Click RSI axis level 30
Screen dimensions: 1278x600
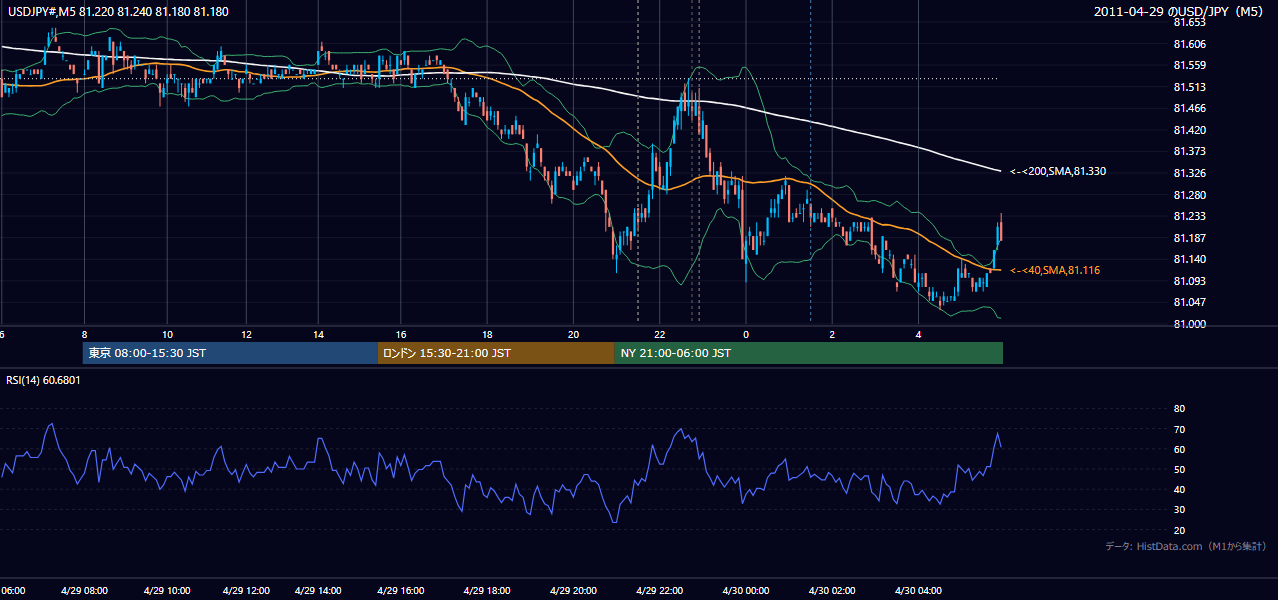1179,510
